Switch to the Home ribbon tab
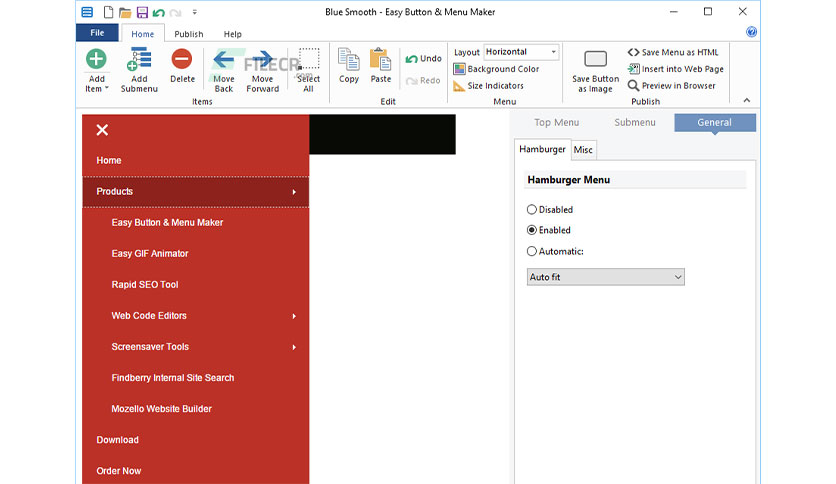The height and width of the screenshot is (484, 836). [x=142, y=34]
